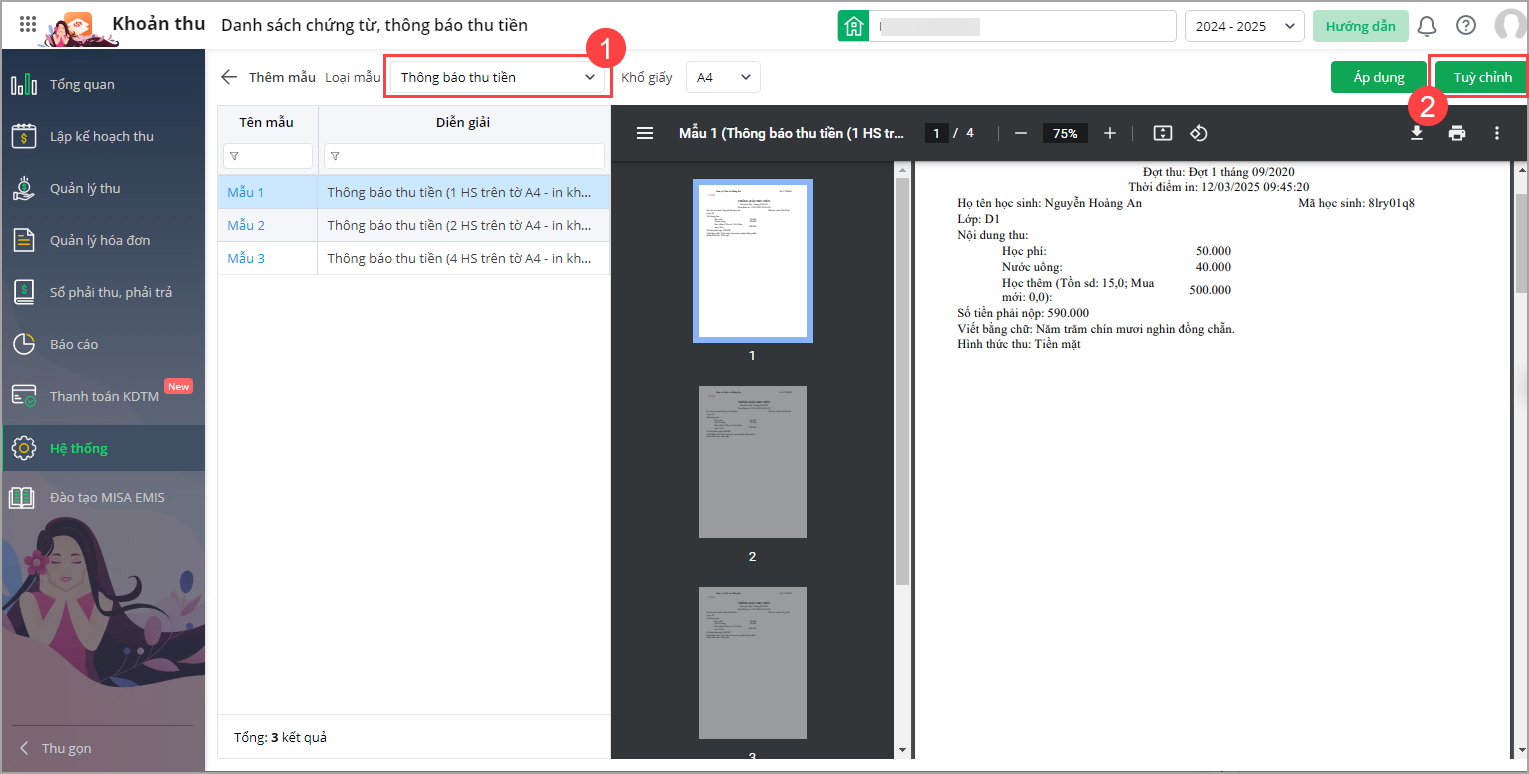Download the PDF preview

coord(1417,133)
